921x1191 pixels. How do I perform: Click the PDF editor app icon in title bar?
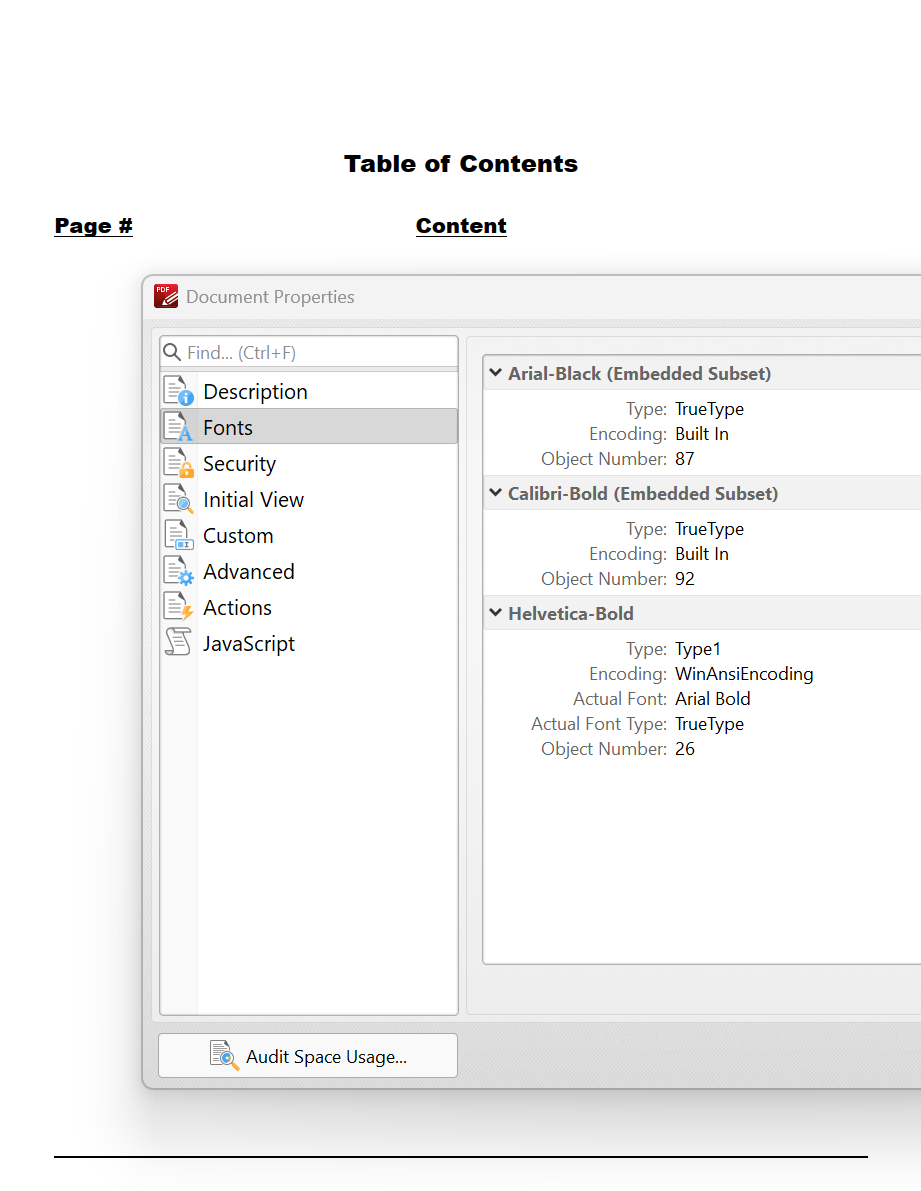(166, 296)
